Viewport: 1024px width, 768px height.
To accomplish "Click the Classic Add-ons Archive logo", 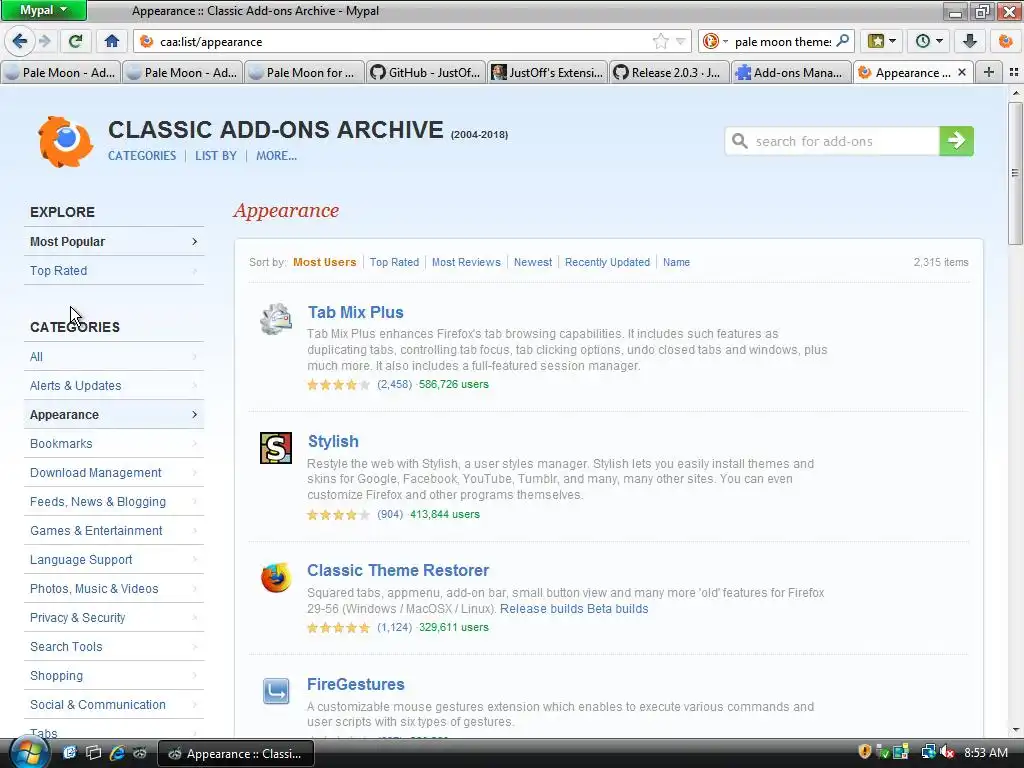I will 65,141.
